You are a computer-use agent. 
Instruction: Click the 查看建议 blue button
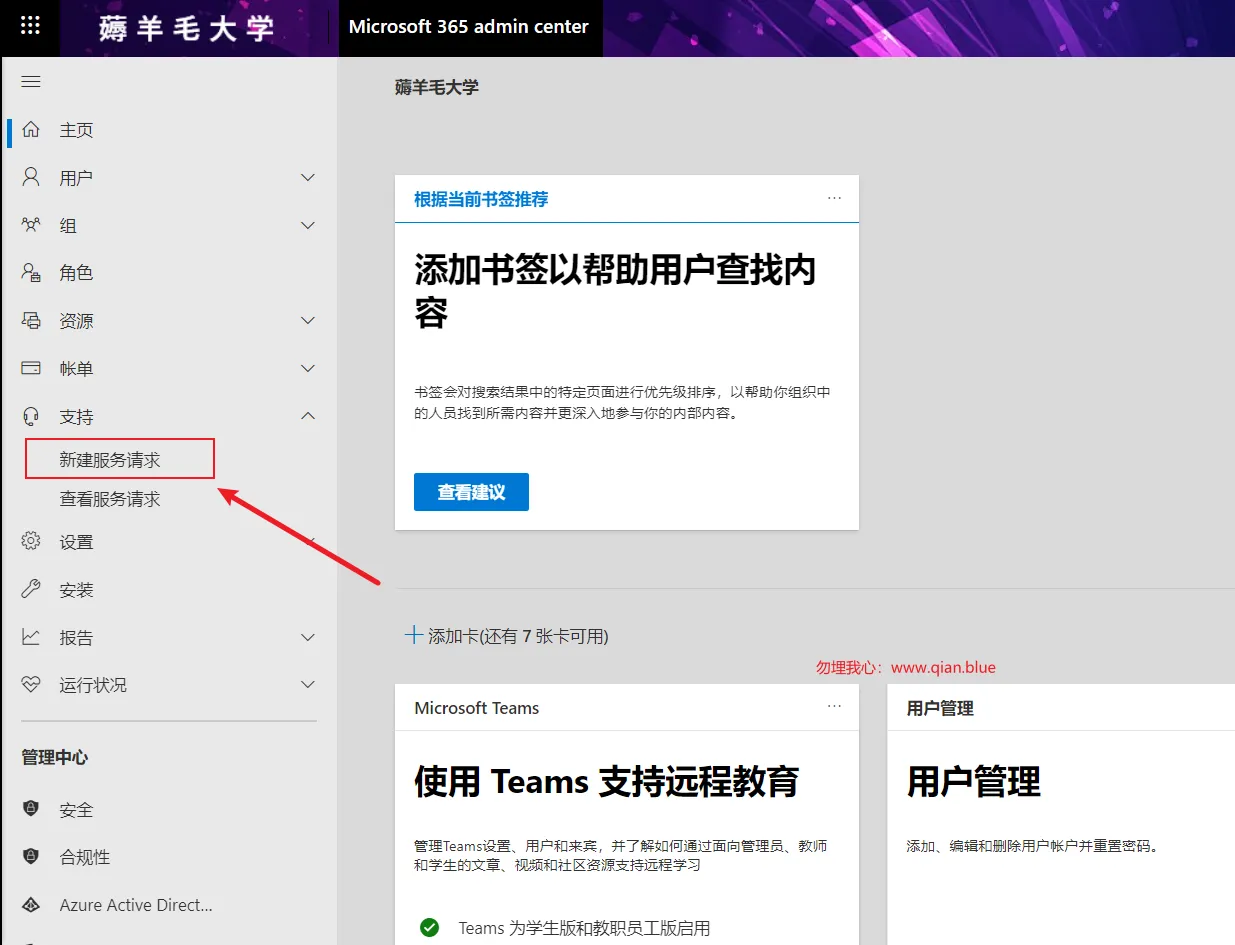(471, 492)
